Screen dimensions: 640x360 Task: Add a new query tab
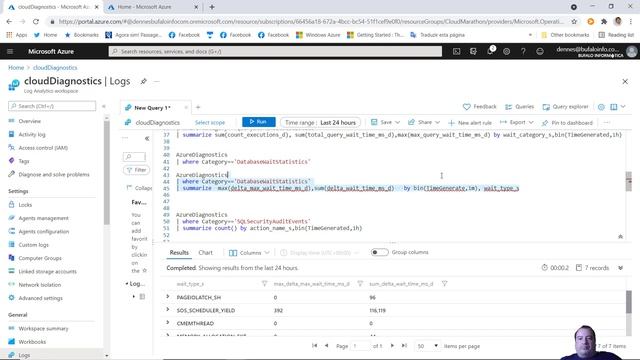pyautogui.click(x=198, y=107)
